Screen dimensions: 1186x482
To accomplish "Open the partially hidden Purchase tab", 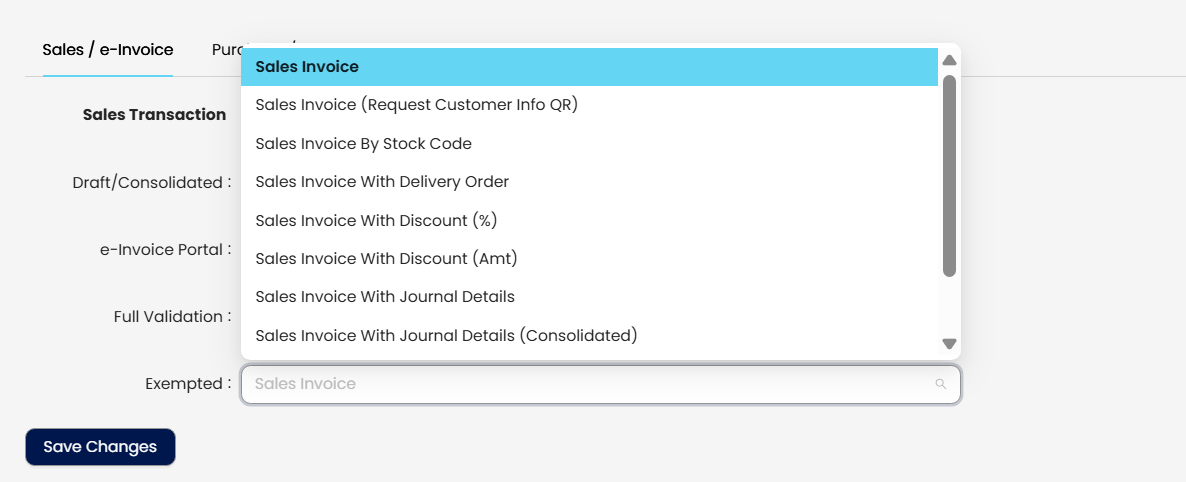I will pyautogui.click(x=225, y=50).
